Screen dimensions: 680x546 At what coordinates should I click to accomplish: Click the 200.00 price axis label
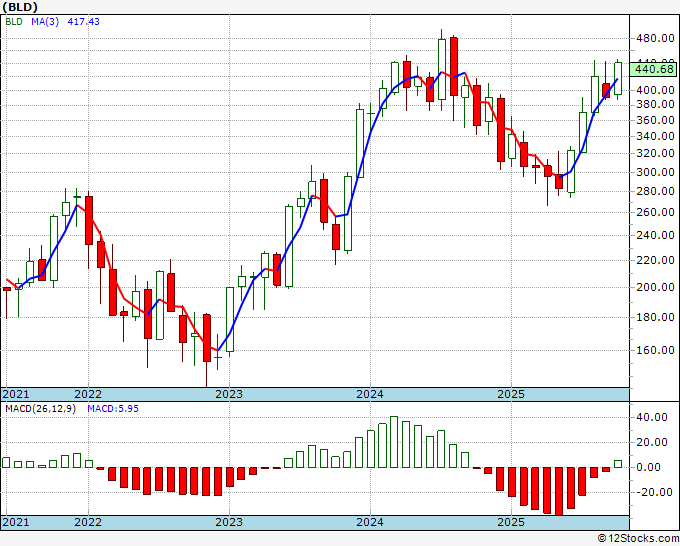655,287
